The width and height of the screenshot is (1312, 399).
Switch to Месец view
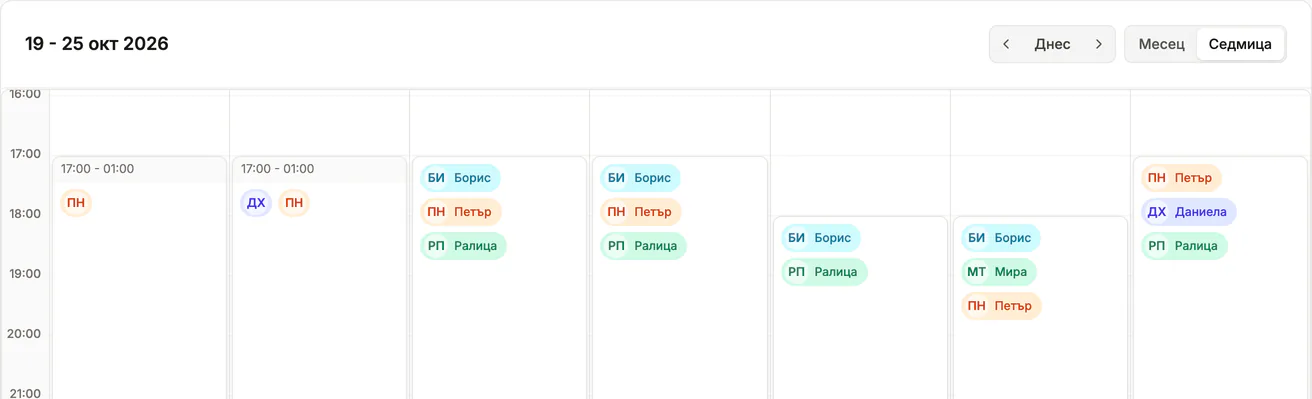tap(1161, 44)
